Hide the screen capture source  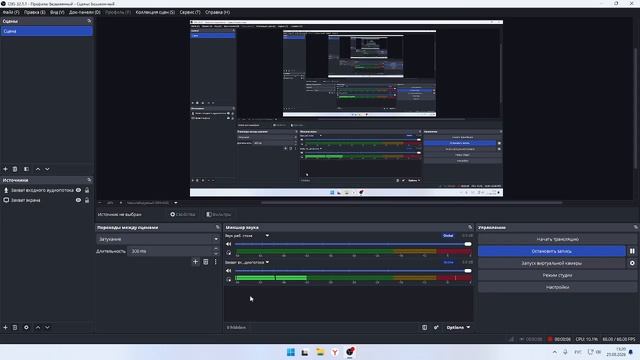[x=78, y=200]
